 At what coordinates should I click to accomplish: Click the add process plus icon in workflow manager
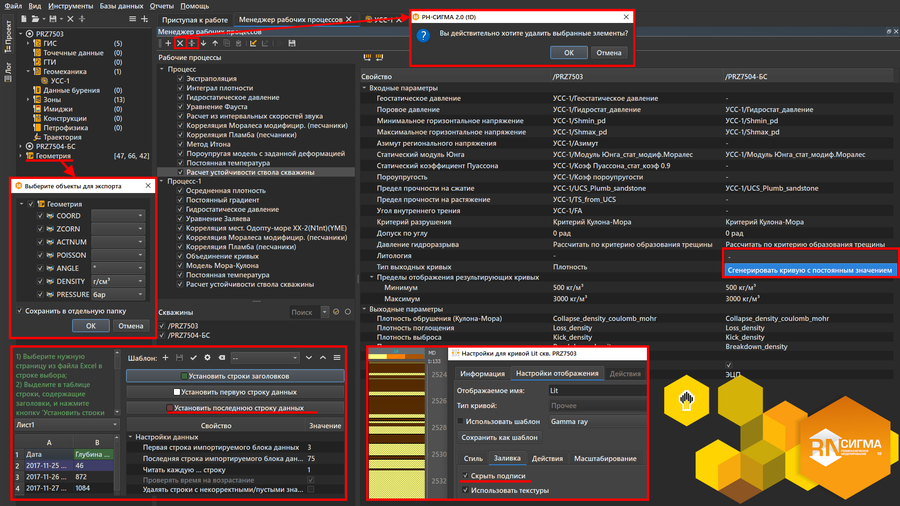pyautogui.click(x=167, y=43)
